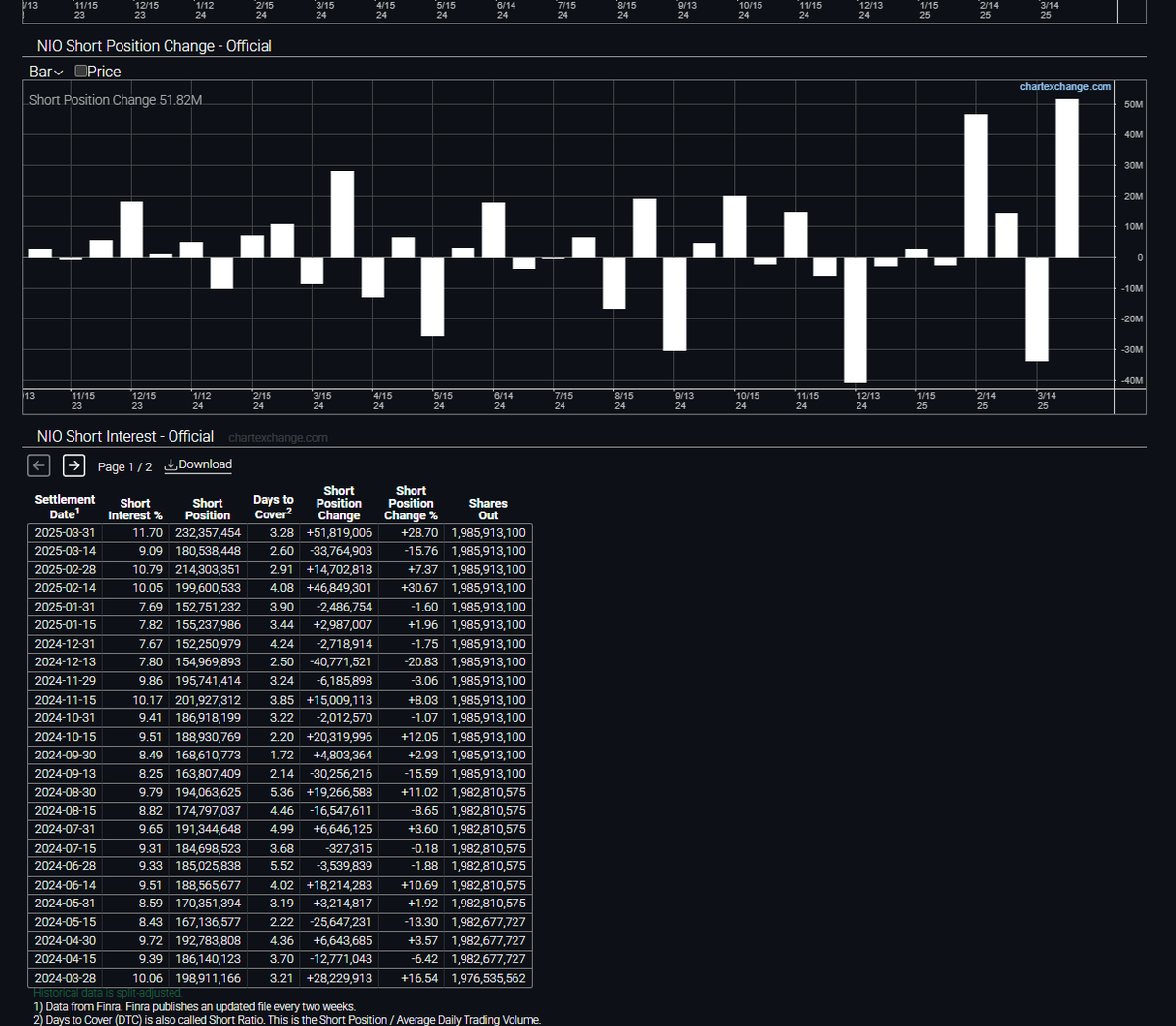This screenshot has height=1026, width=1176.
Task: Open the Bar chart type dropdown
Action: (46, 72)
